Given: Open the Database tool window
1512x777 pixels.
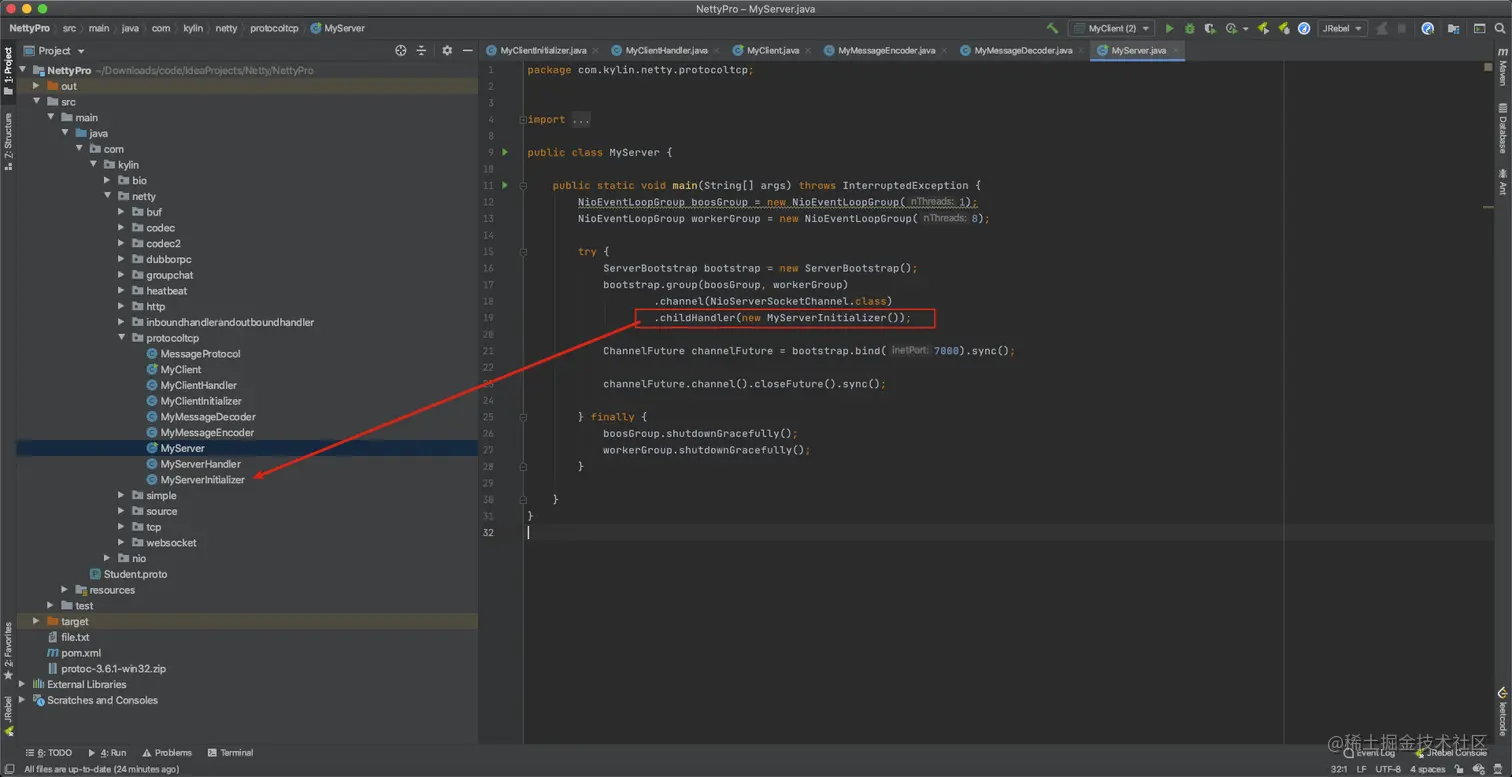Looking at the screenshot, I should click(1502, 128).
